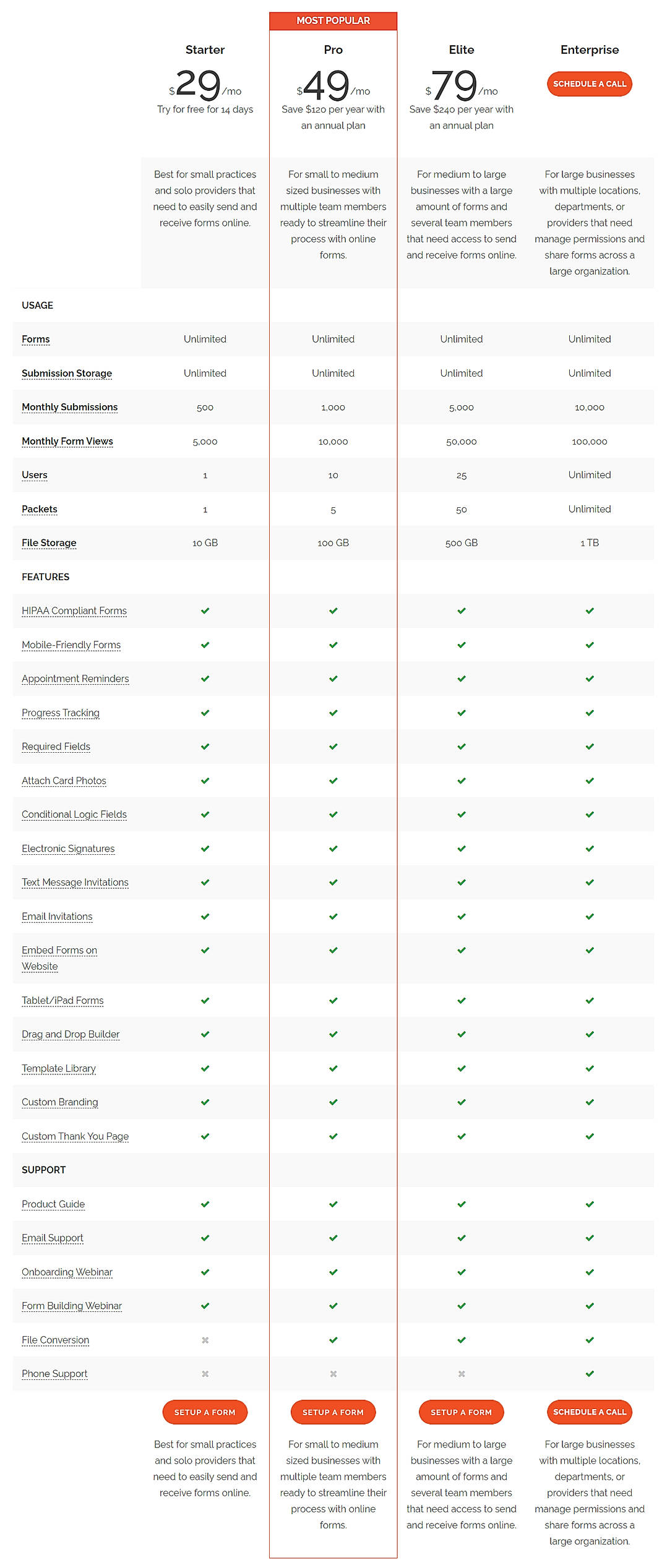Click the Text Message Invitations link
662x1568 pixels.
[x=75, y=883]
